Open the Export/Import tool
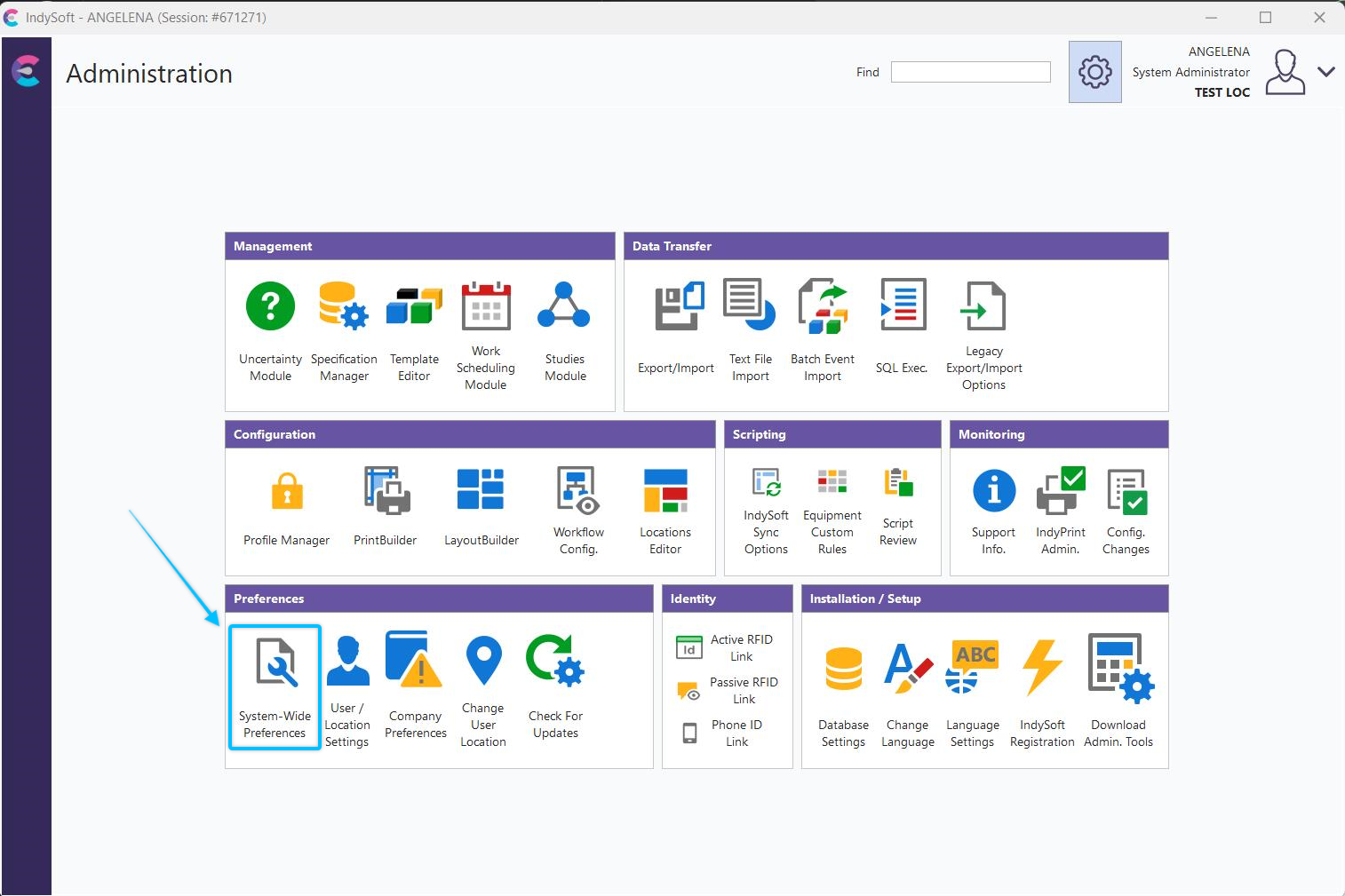Image resolution: width=1345 pixels, height=896 pixels. click(676, 330)
